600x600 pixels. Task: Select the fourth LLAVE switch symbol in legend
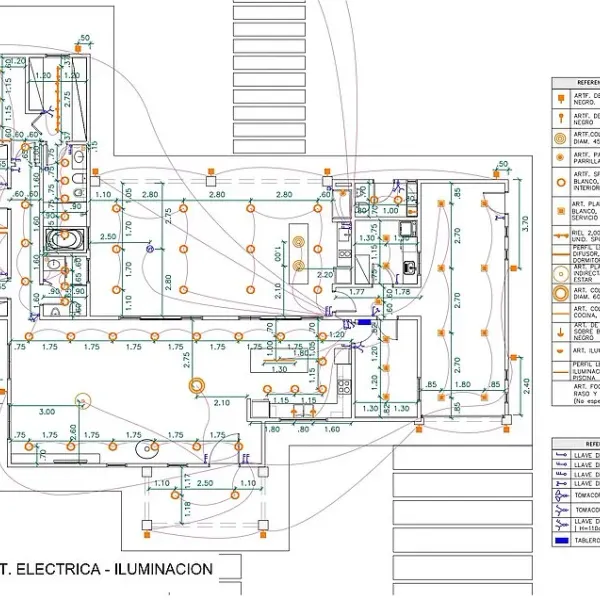click(x=561, y=484)
